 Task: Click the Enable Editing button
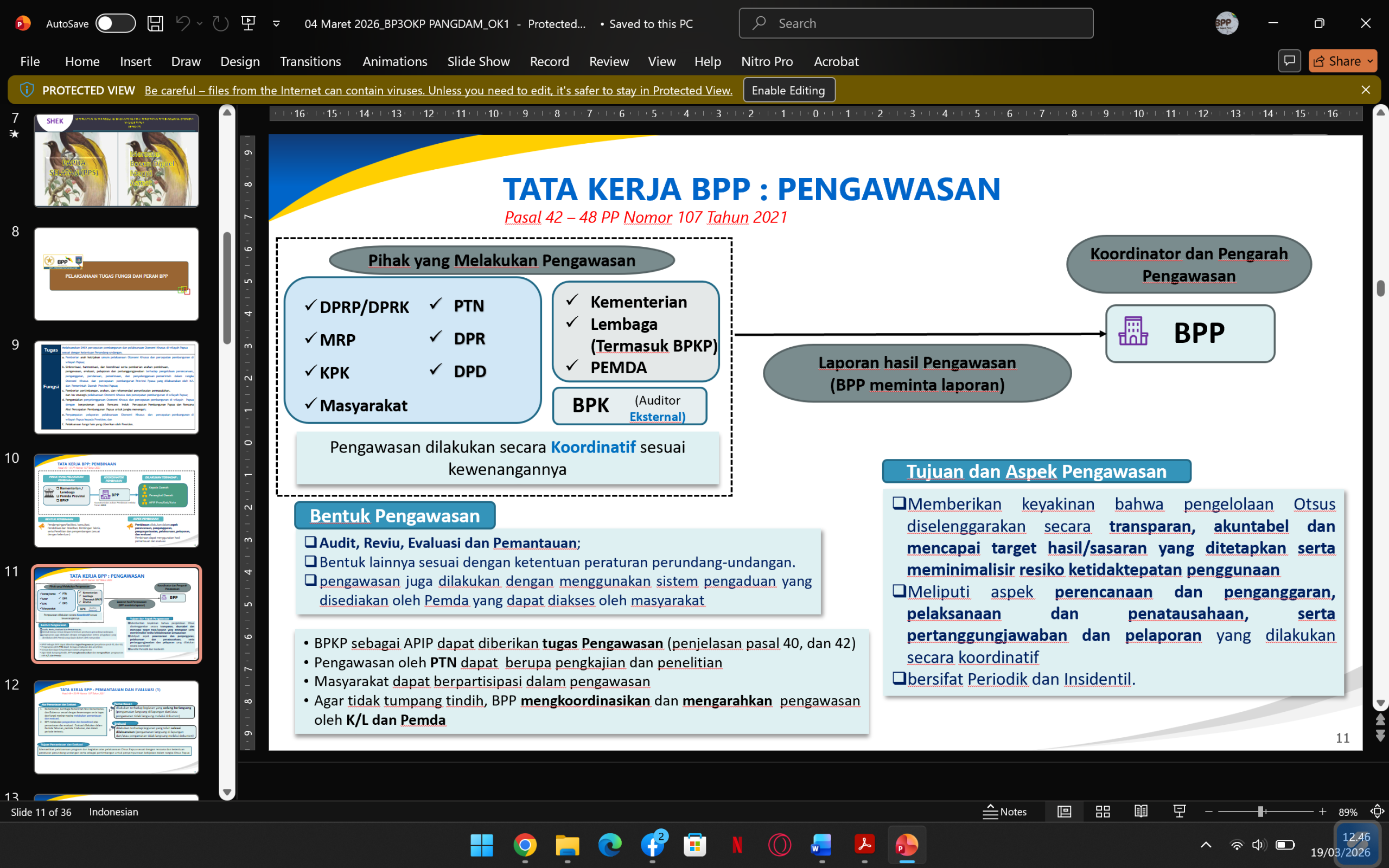(x=788, y=90)
